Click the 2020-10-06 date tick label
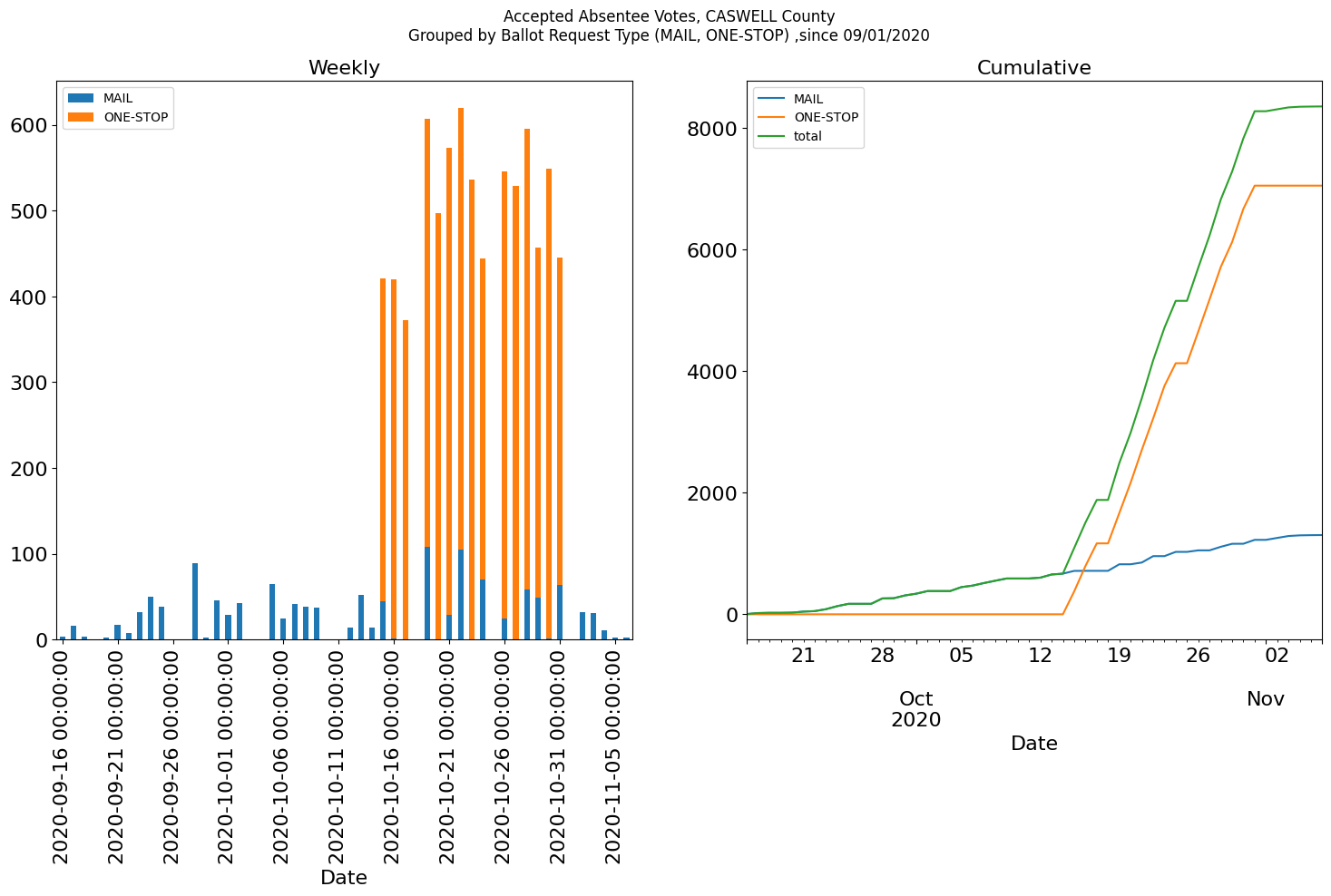 [x=282, y=755]
